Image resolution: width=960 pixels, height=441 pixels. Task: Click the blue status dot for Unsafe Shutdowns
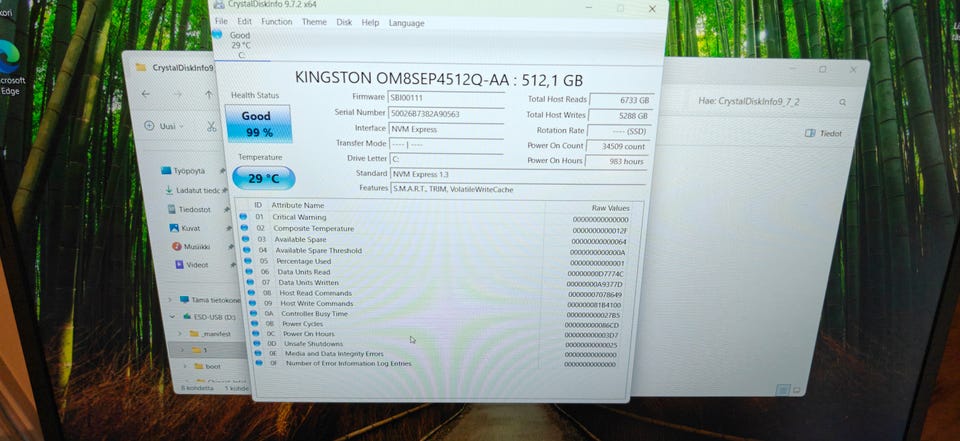(x=257, y=344)
